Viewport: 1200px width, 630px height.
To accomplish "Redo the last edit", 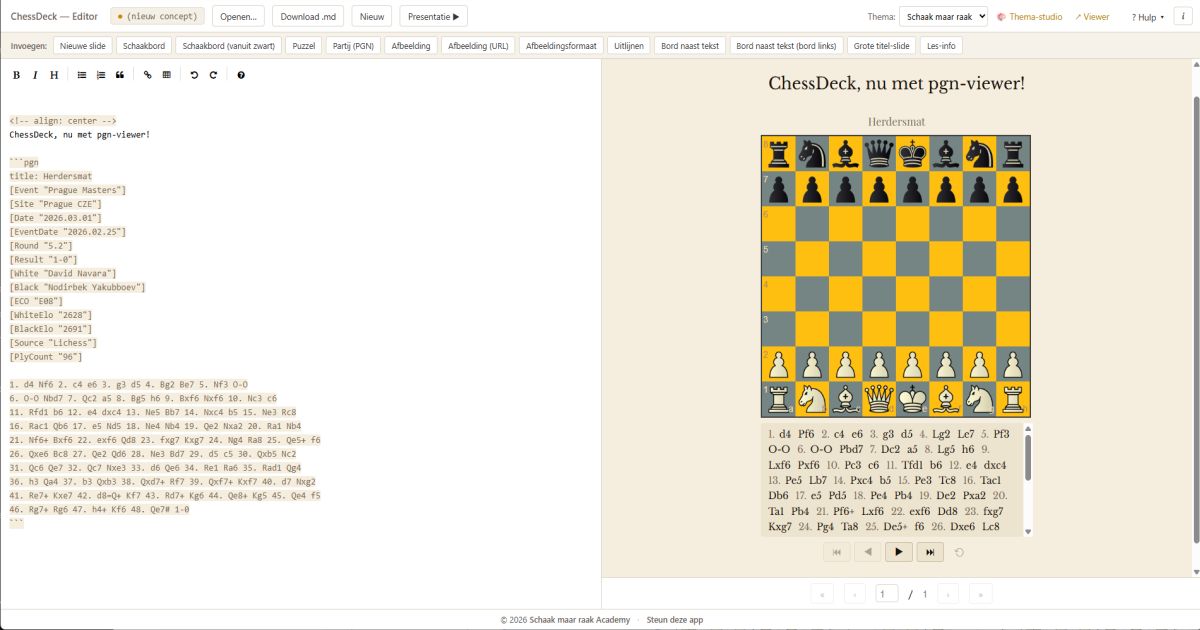I will coord(213,75).
